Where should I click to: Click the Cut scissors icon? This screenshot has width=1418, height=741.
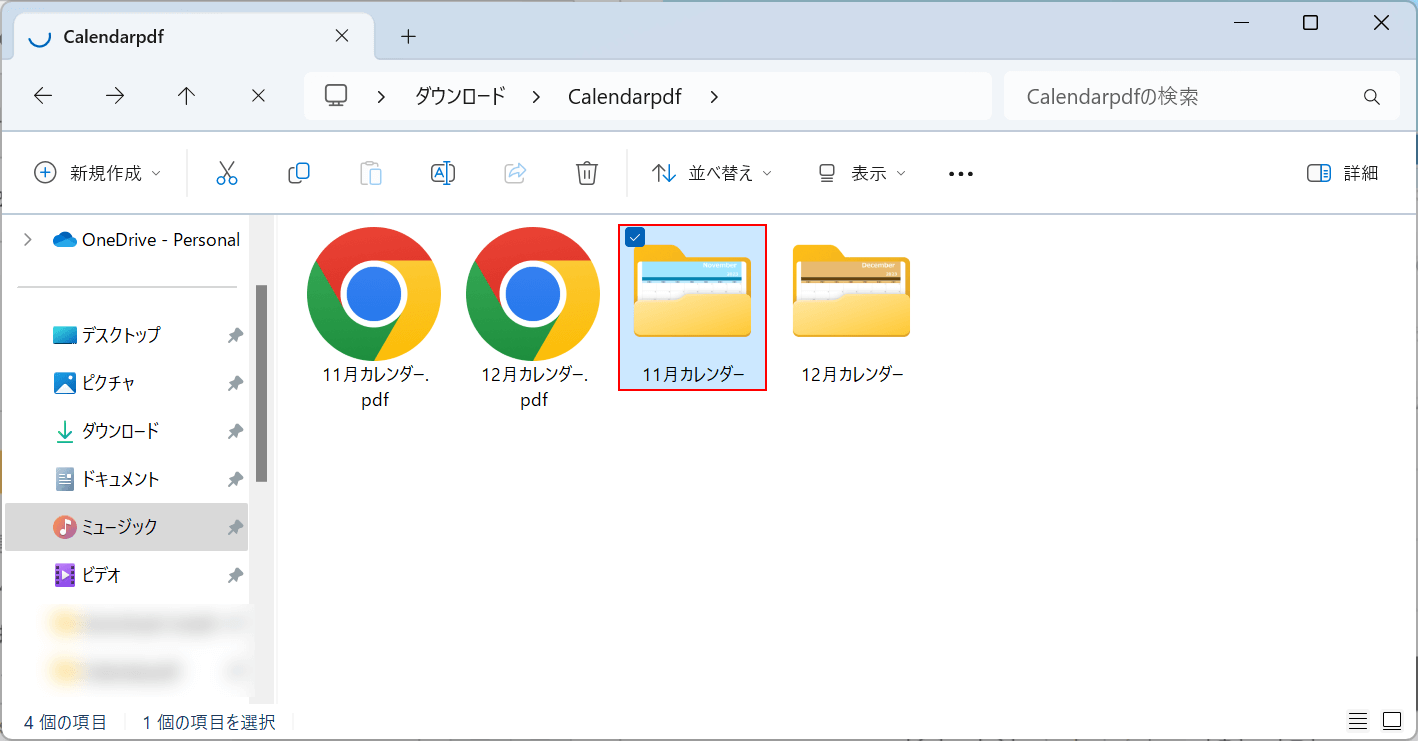pos(227,173)
